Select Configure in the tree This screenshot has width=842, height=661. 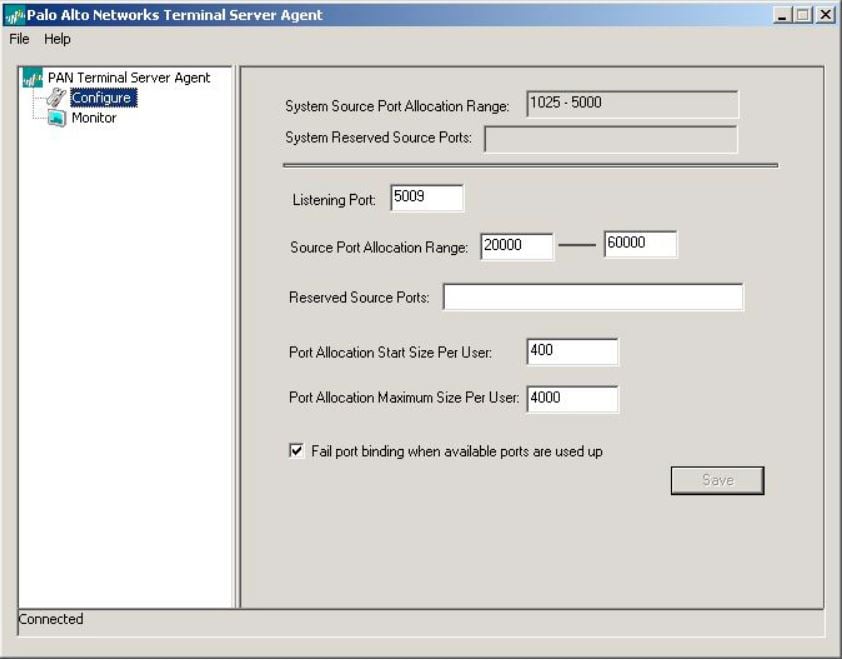coord(101,98)
